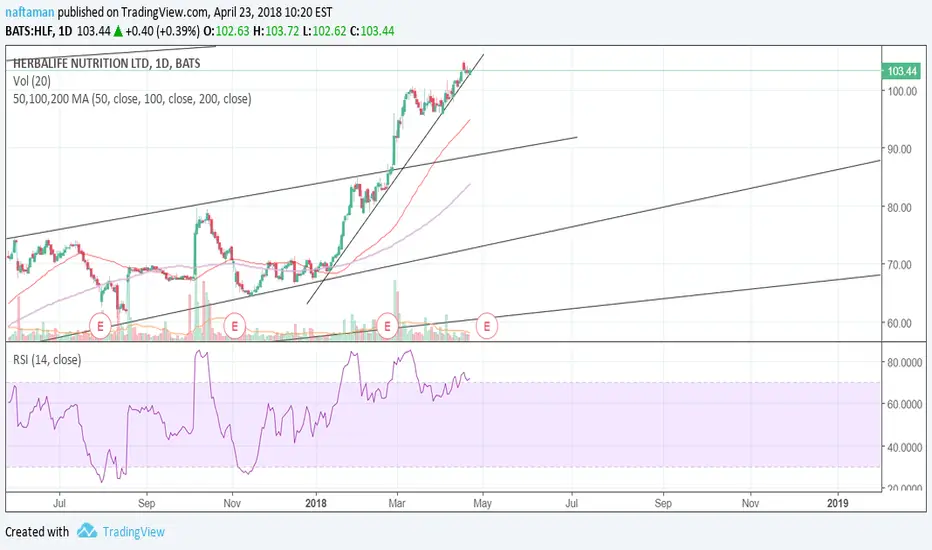Click the L:102.62 low value

click(324, 31)
